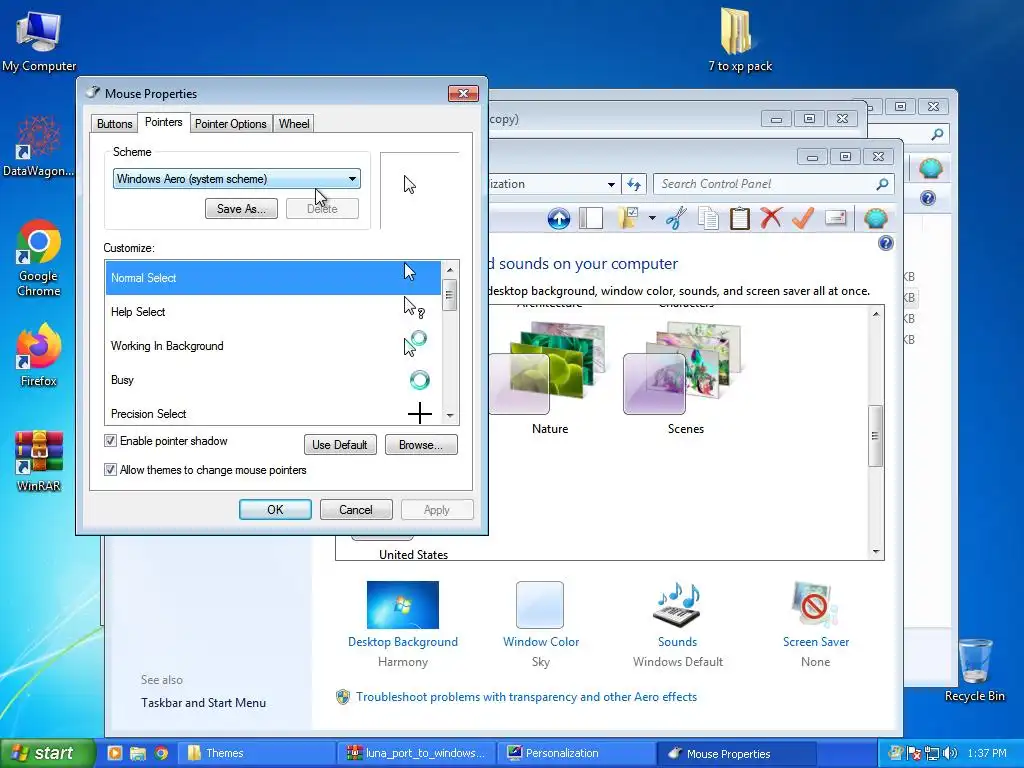Screen dimensions: 1024x768
Task: Click the Use Default button
Action: coord(340,445)
